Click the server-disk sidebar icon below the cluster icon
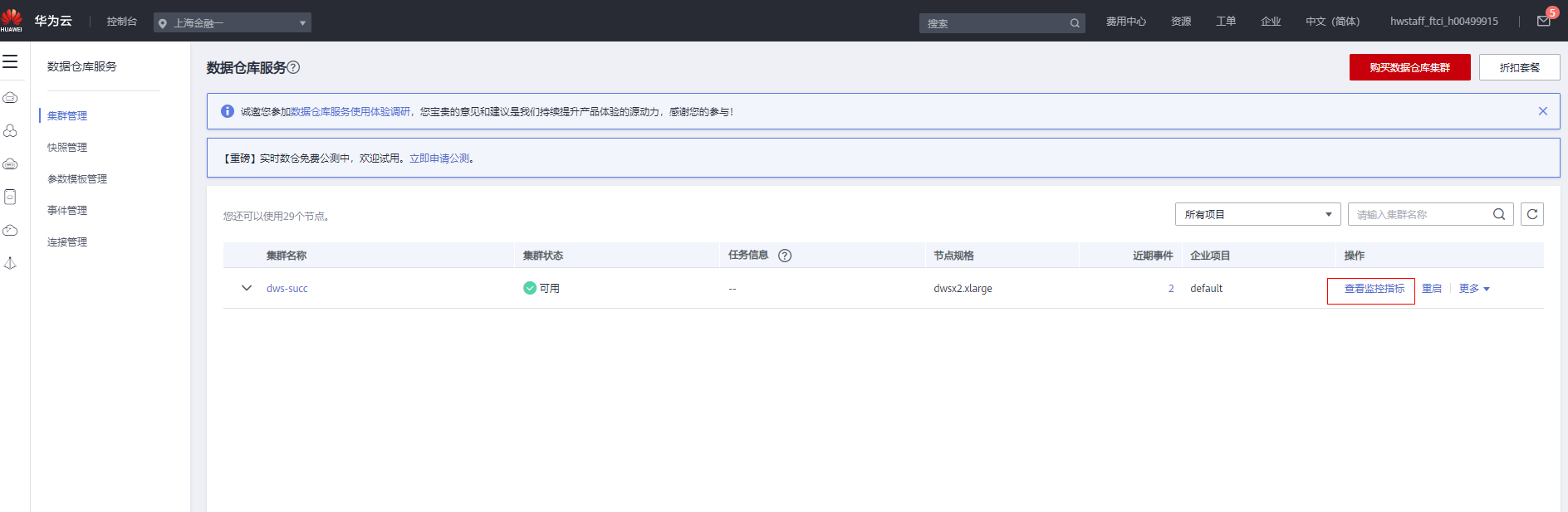1568x512 pixels. pyautogui.click(x=10, y=164)
